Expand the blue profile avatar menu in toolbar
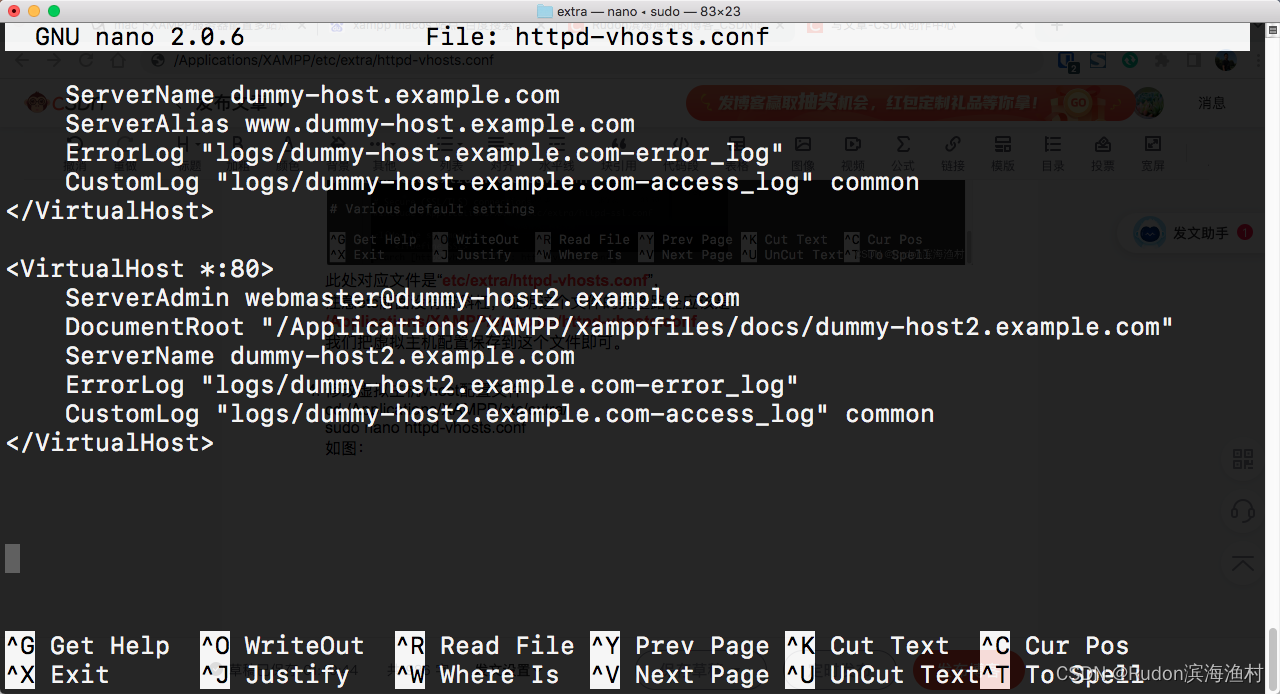 coord(1225,60)
